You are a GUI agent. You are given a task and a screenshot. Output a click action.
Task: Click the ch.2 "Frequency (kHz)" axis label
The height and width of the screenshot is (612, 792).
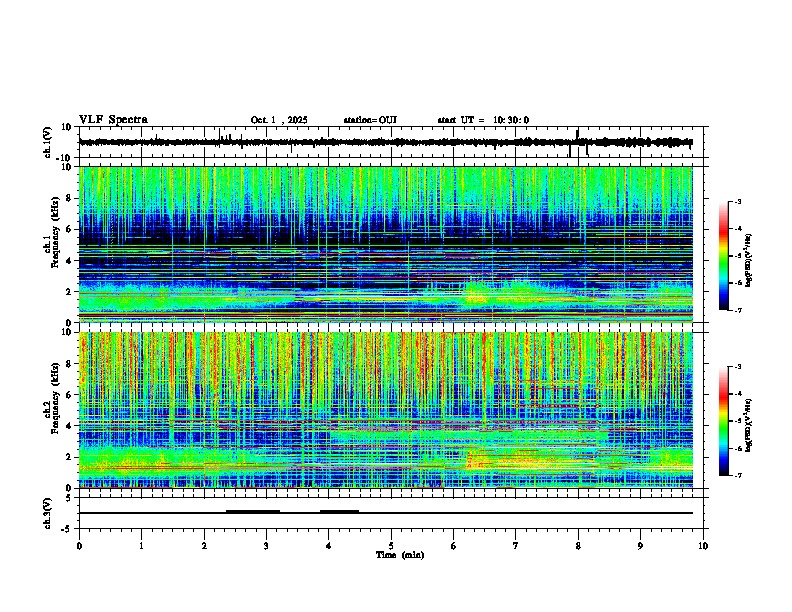point(56,398)
